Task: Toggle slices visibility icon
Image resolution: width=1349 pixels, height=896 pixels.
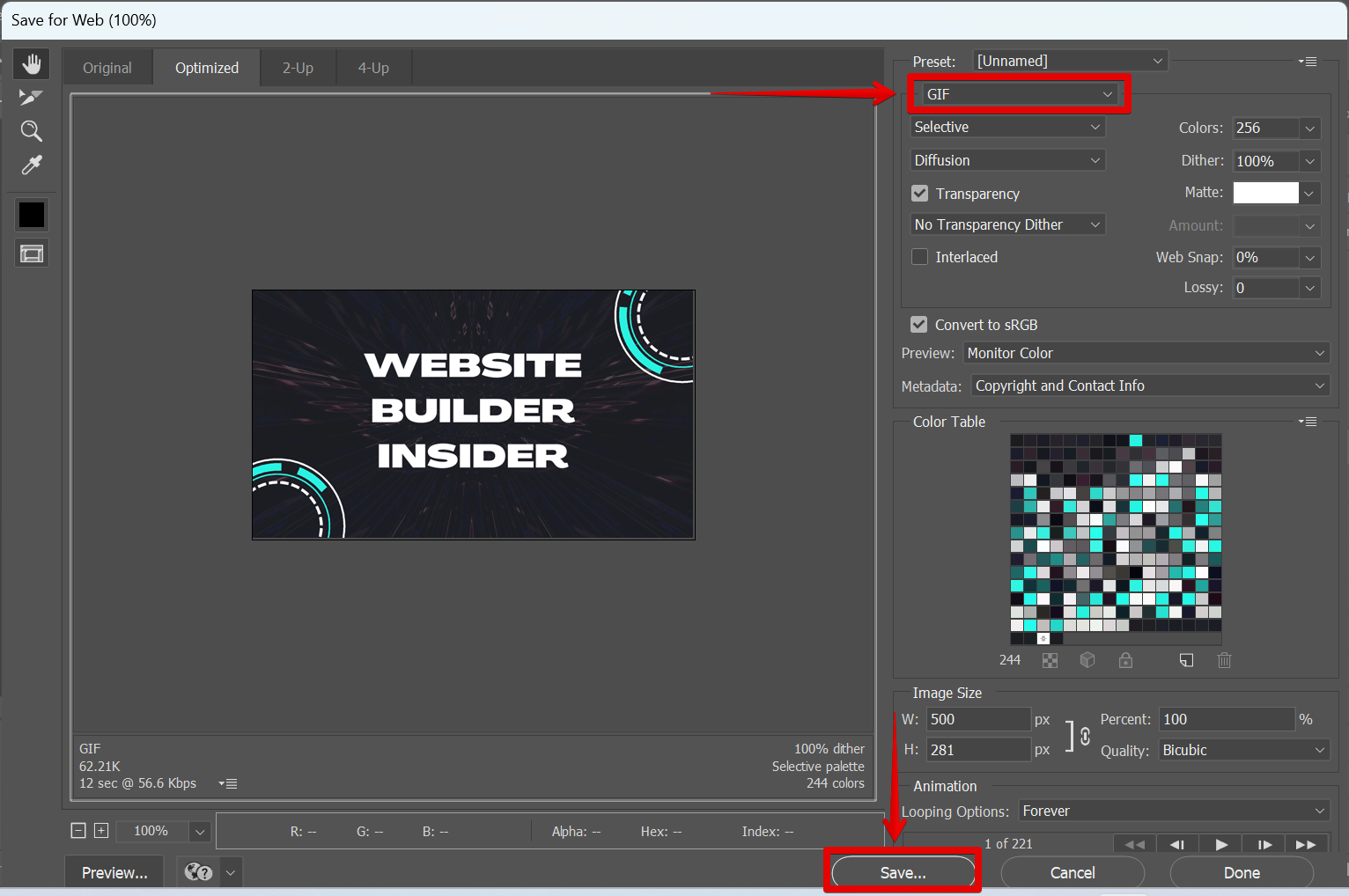Action: (32, 254)
